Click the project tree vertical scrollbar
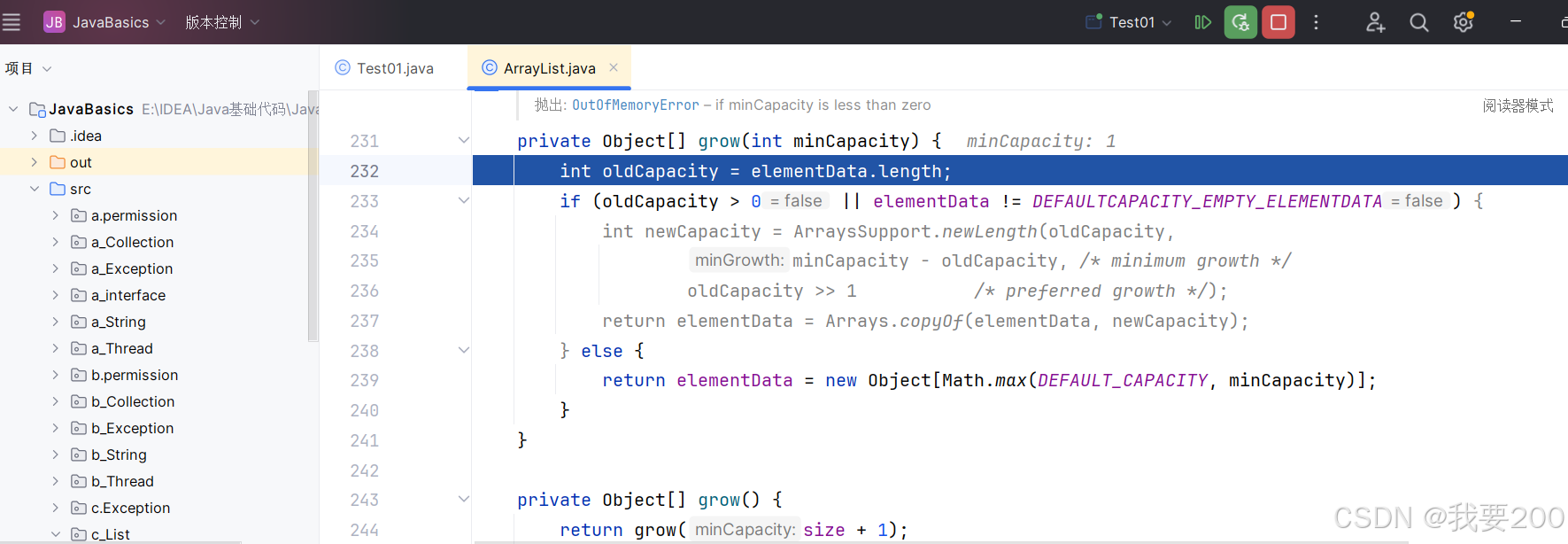Viewport: 1568px width, 544px height. (313, 215)
